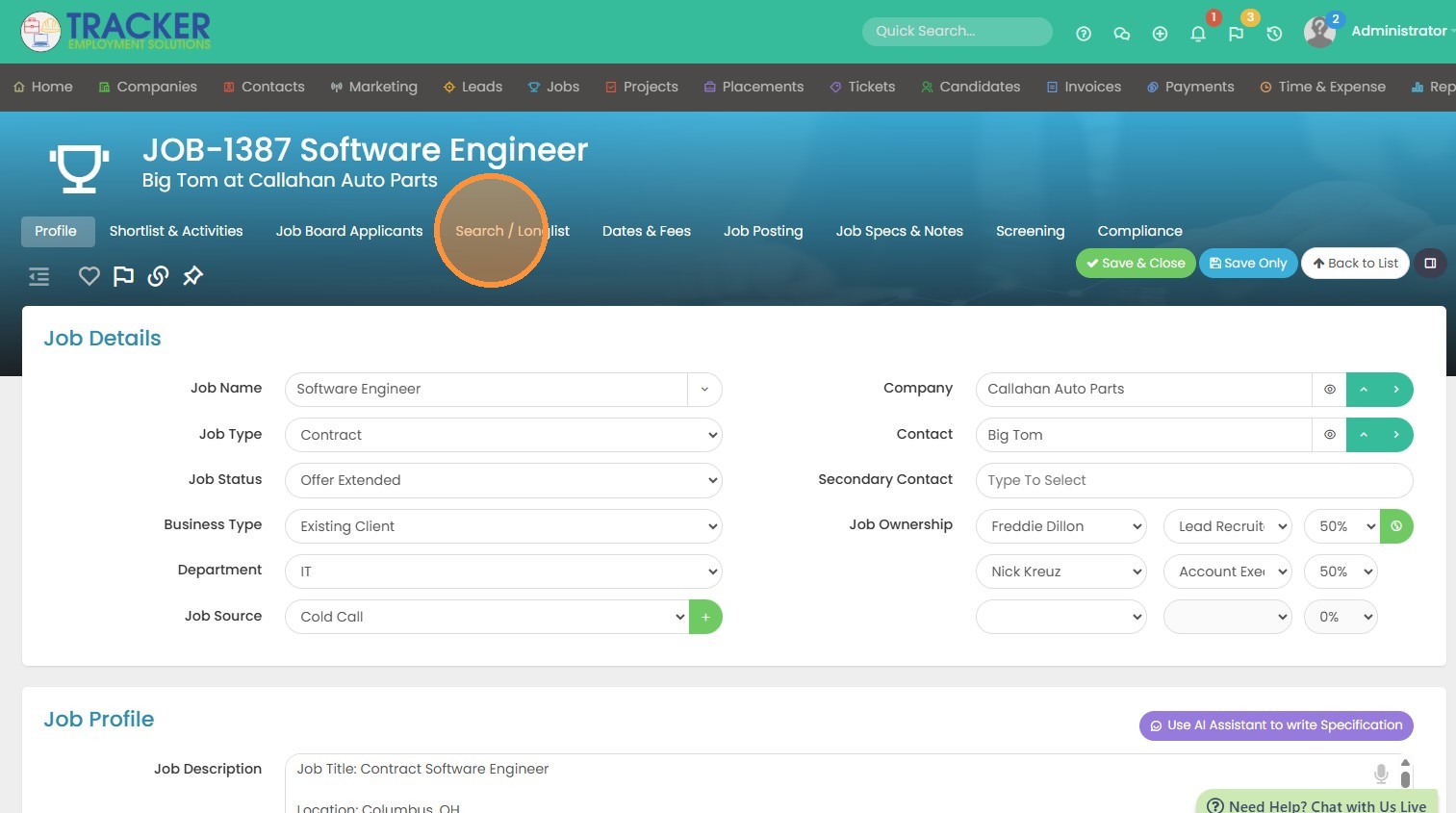
Task: Click the up arrow button in the Contact row
Action: 1364,435
